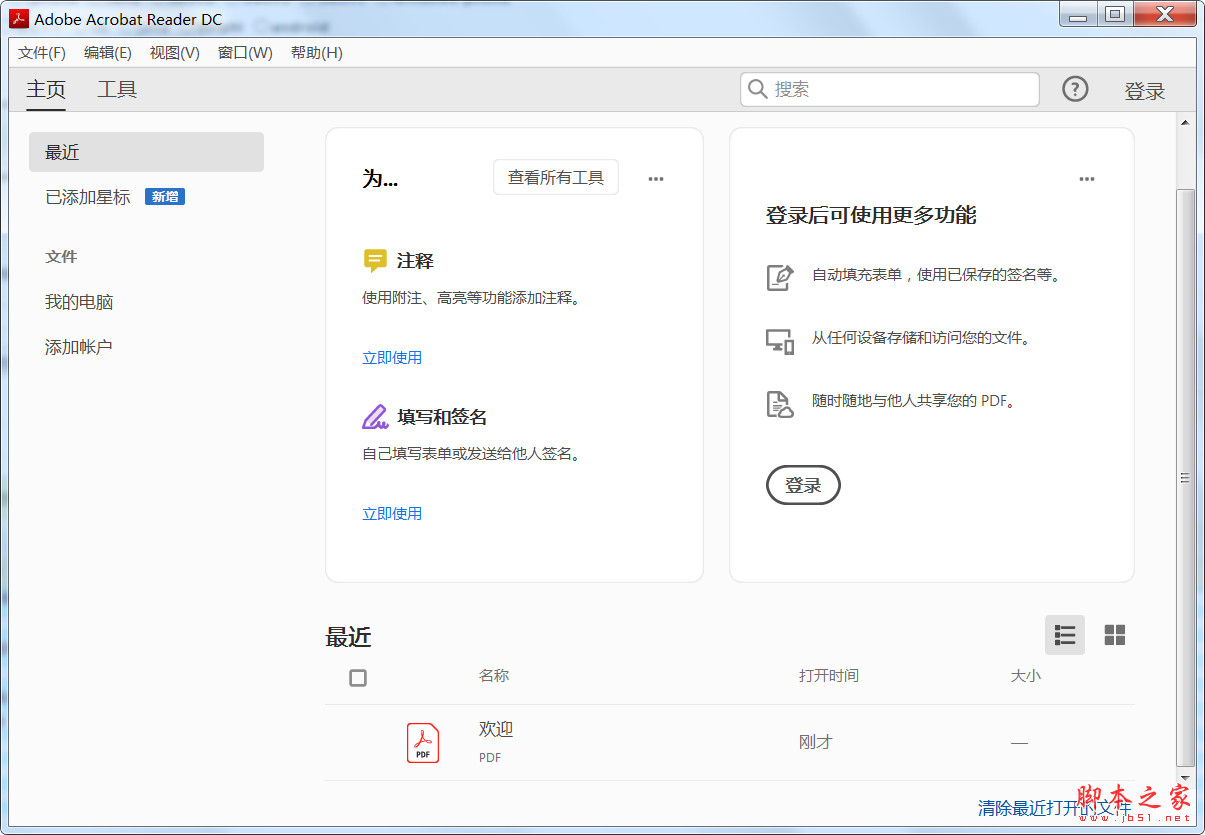Click the 查看所有工具 button

click(556, 178)
